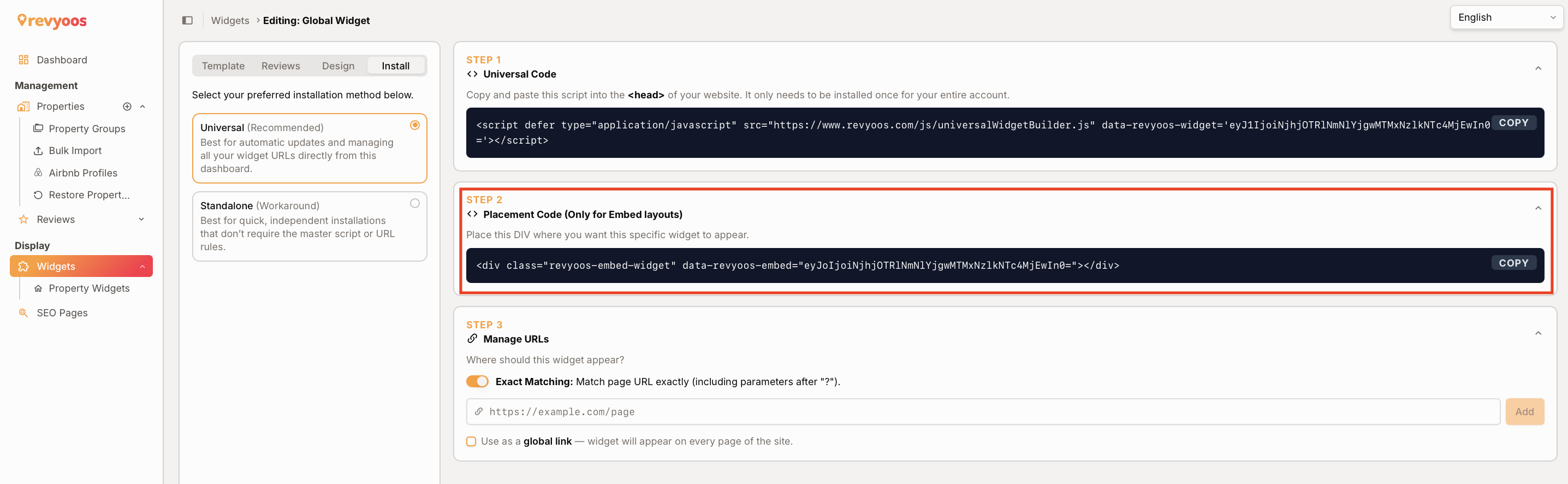Expand the Reviews section chevron
This screenshot has width=1568, height=484.
point(142,219)
